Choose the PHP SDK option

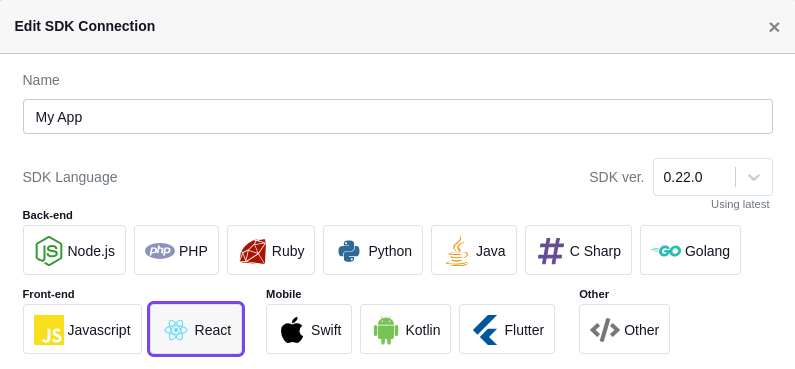point(176,250)
